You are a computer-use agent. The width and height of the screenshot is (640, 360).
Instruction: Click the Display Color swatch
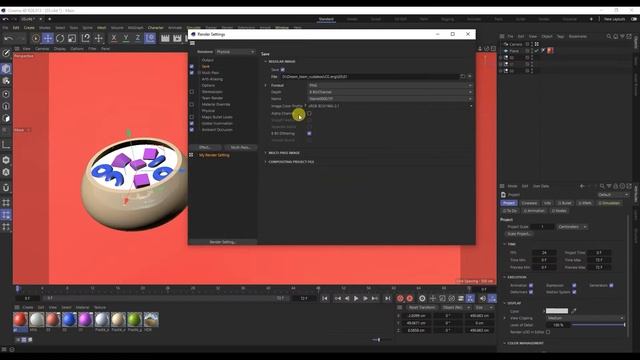(557, 311)
